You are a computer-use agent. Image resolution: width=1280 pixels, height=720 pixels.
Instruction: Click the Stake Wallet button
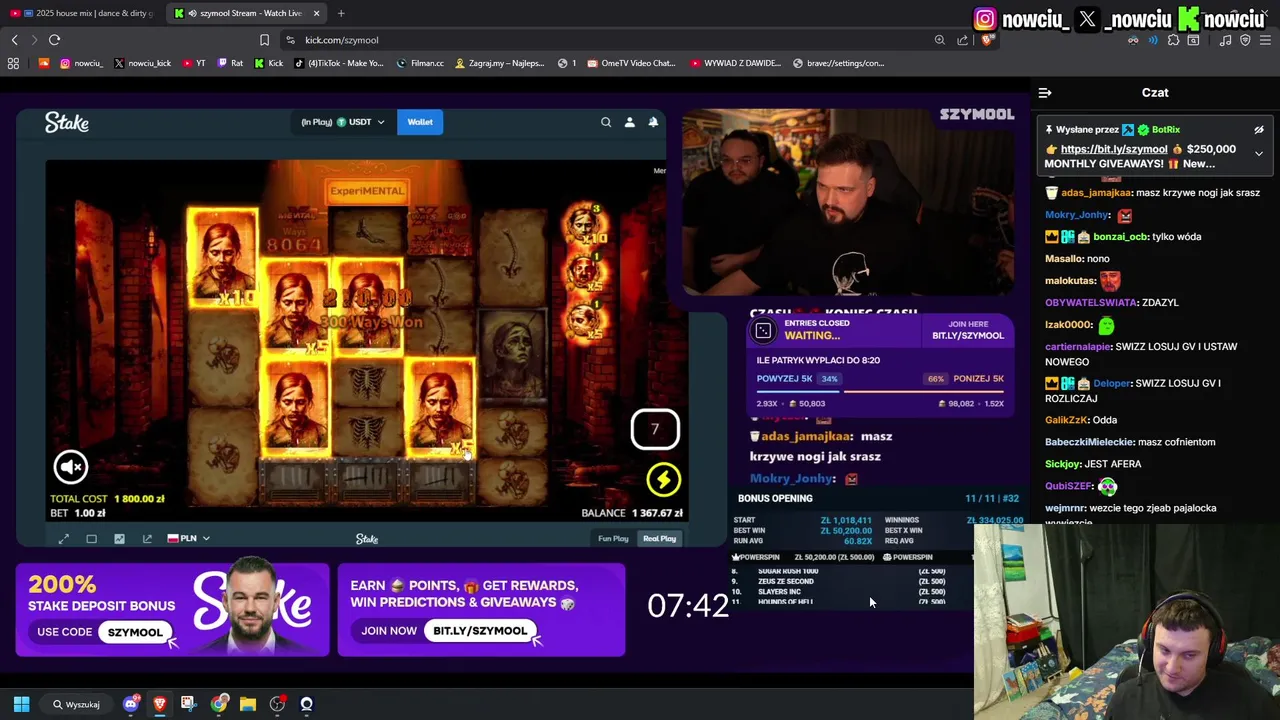click(420, 122)
